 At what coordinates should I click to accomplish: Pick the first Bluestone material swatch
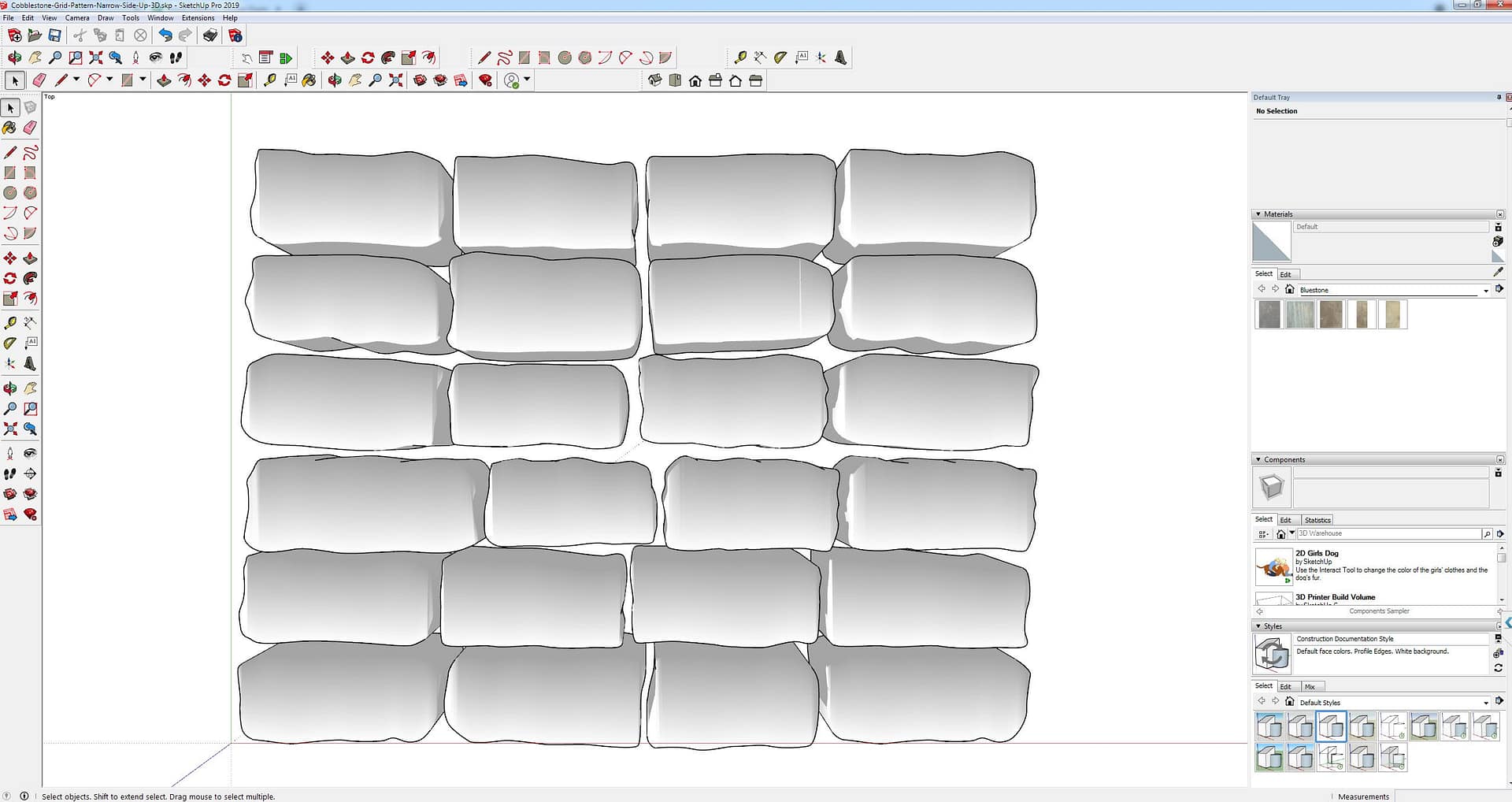[x=1269, y=314]
